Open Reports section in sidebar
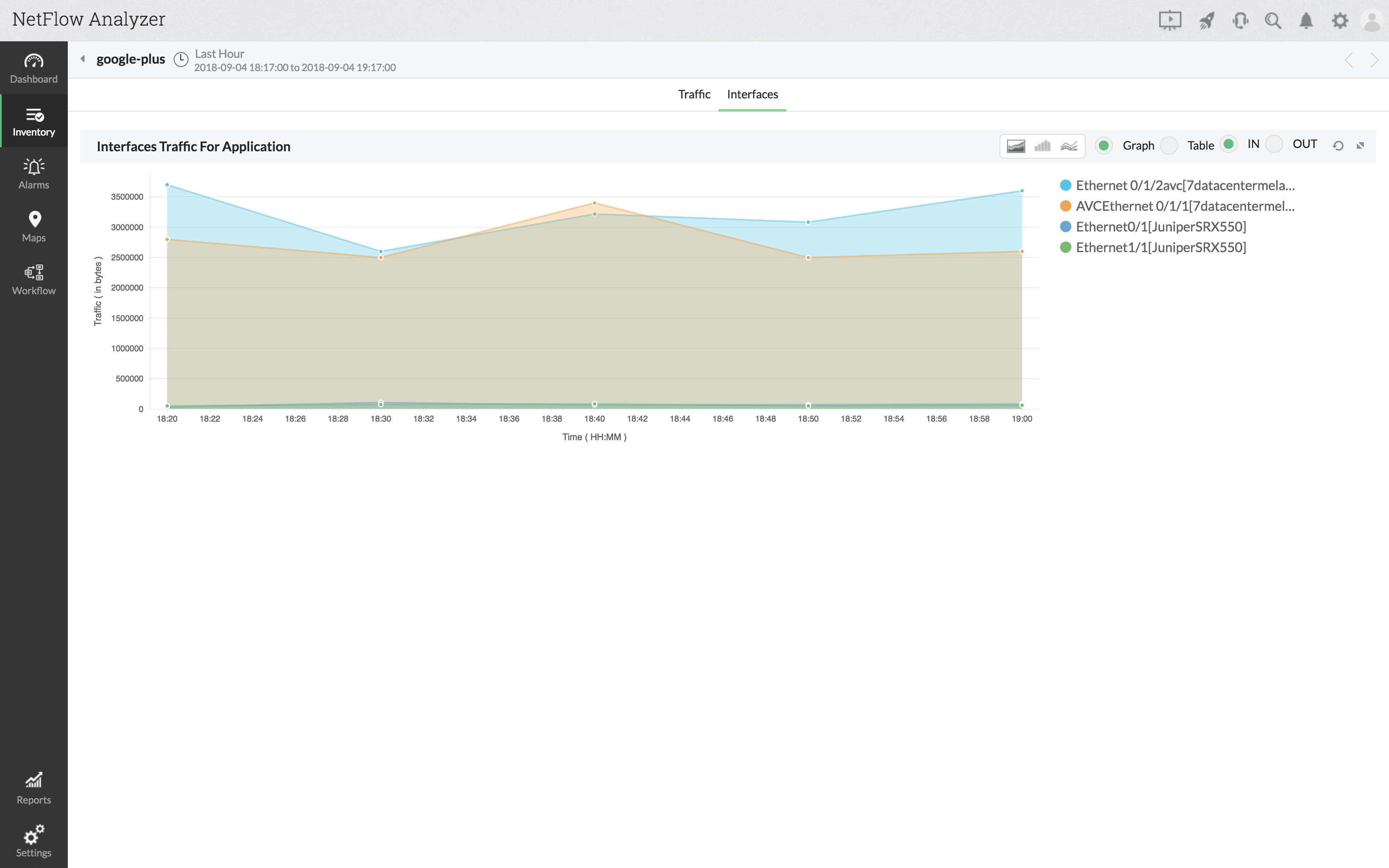The image size is (1389, 868). point(34,788)
